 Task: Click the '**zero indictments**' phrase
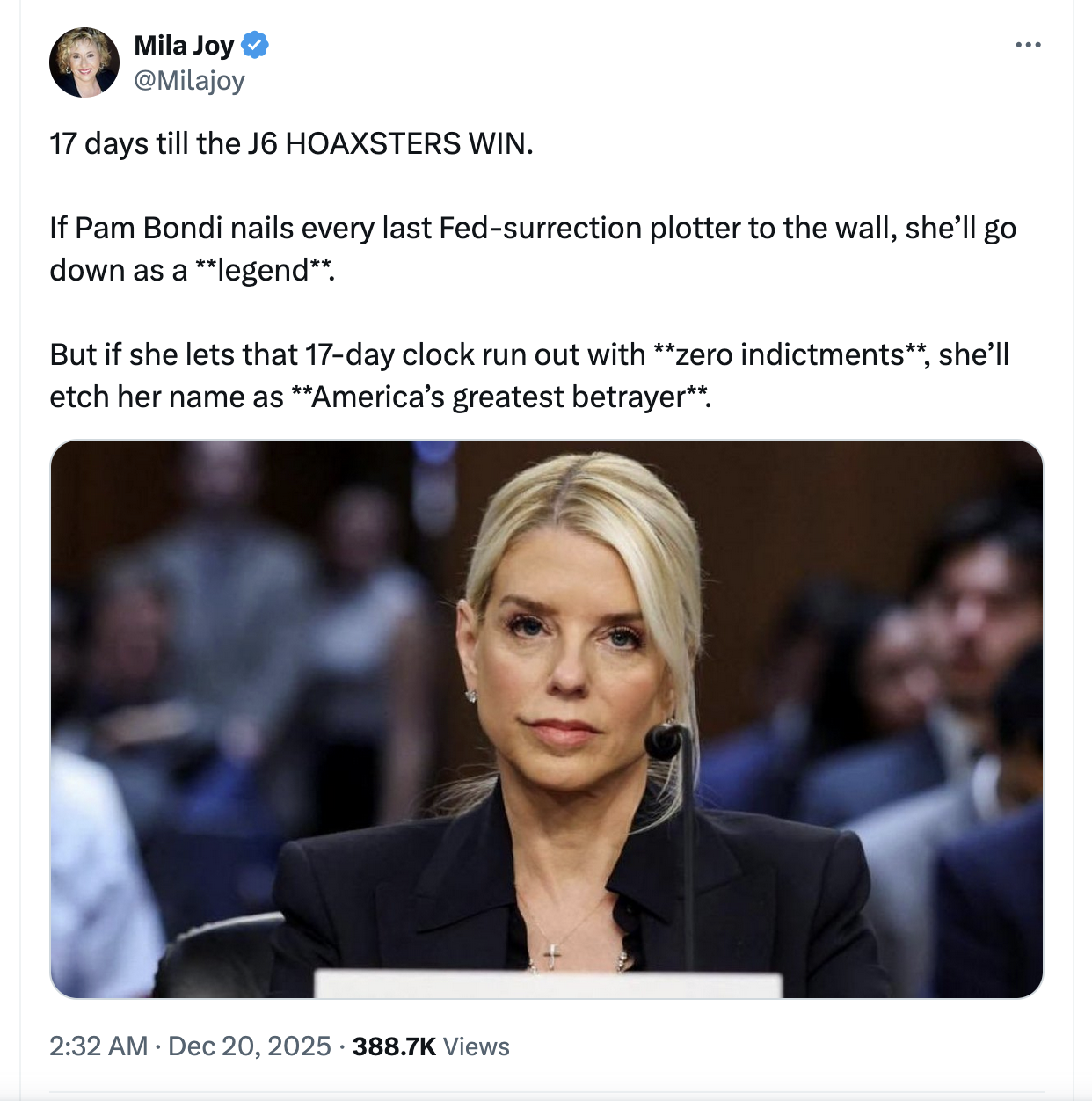click(790, 354)
